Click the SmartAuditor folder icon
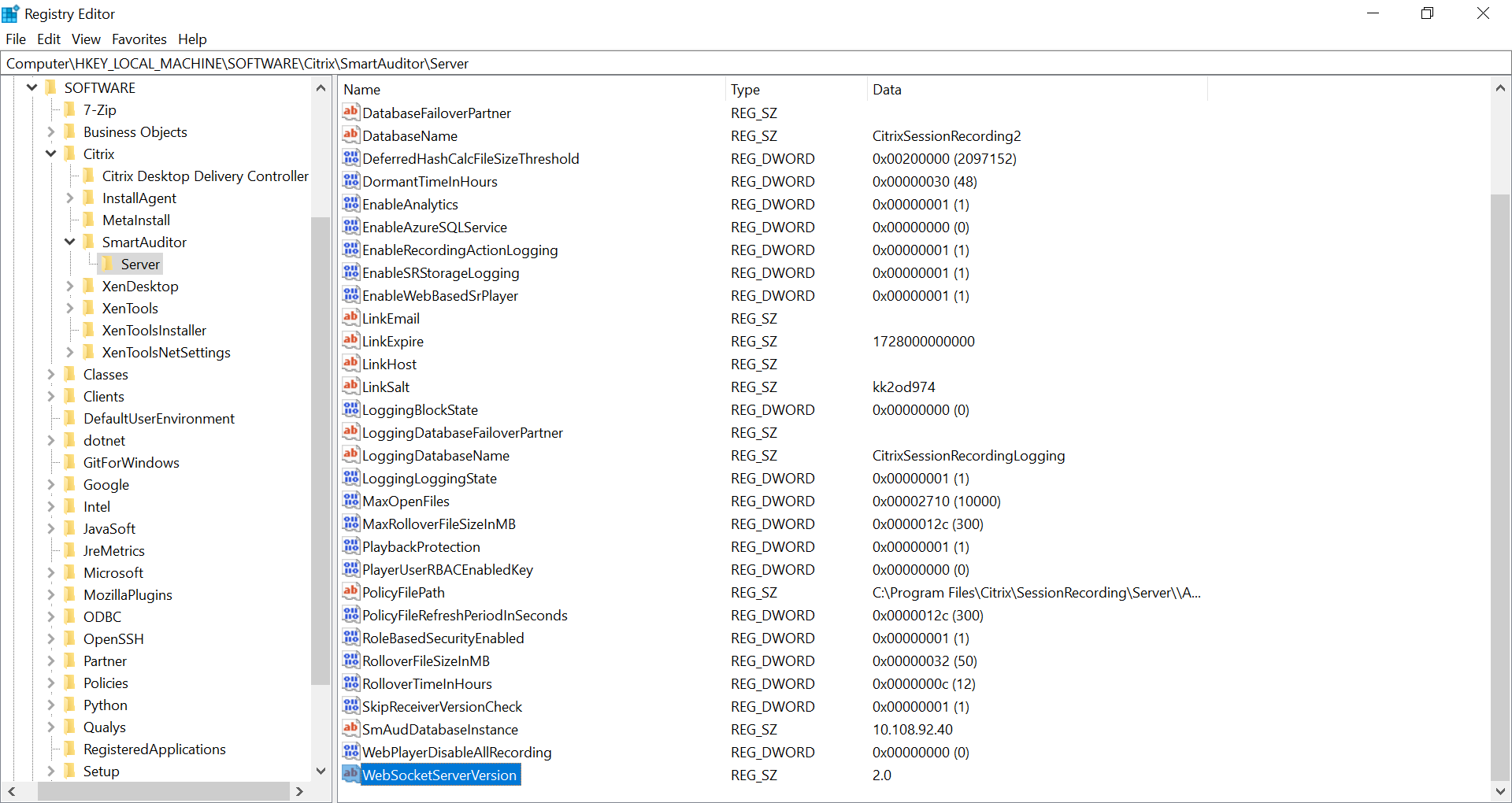The height and width of the screenshot is (803, 1512). click(89, 242)
